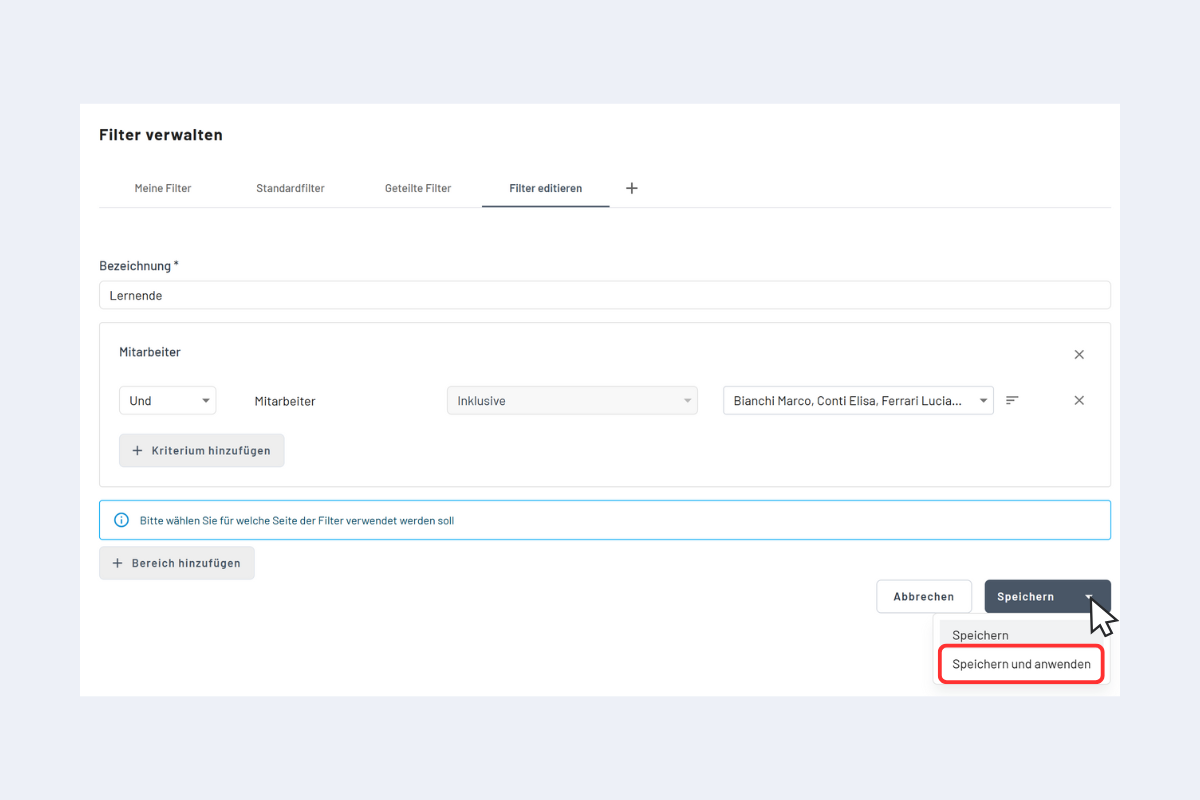
Task: Click the plus icon to add a new filter tab
Action: tap(631, 187)
